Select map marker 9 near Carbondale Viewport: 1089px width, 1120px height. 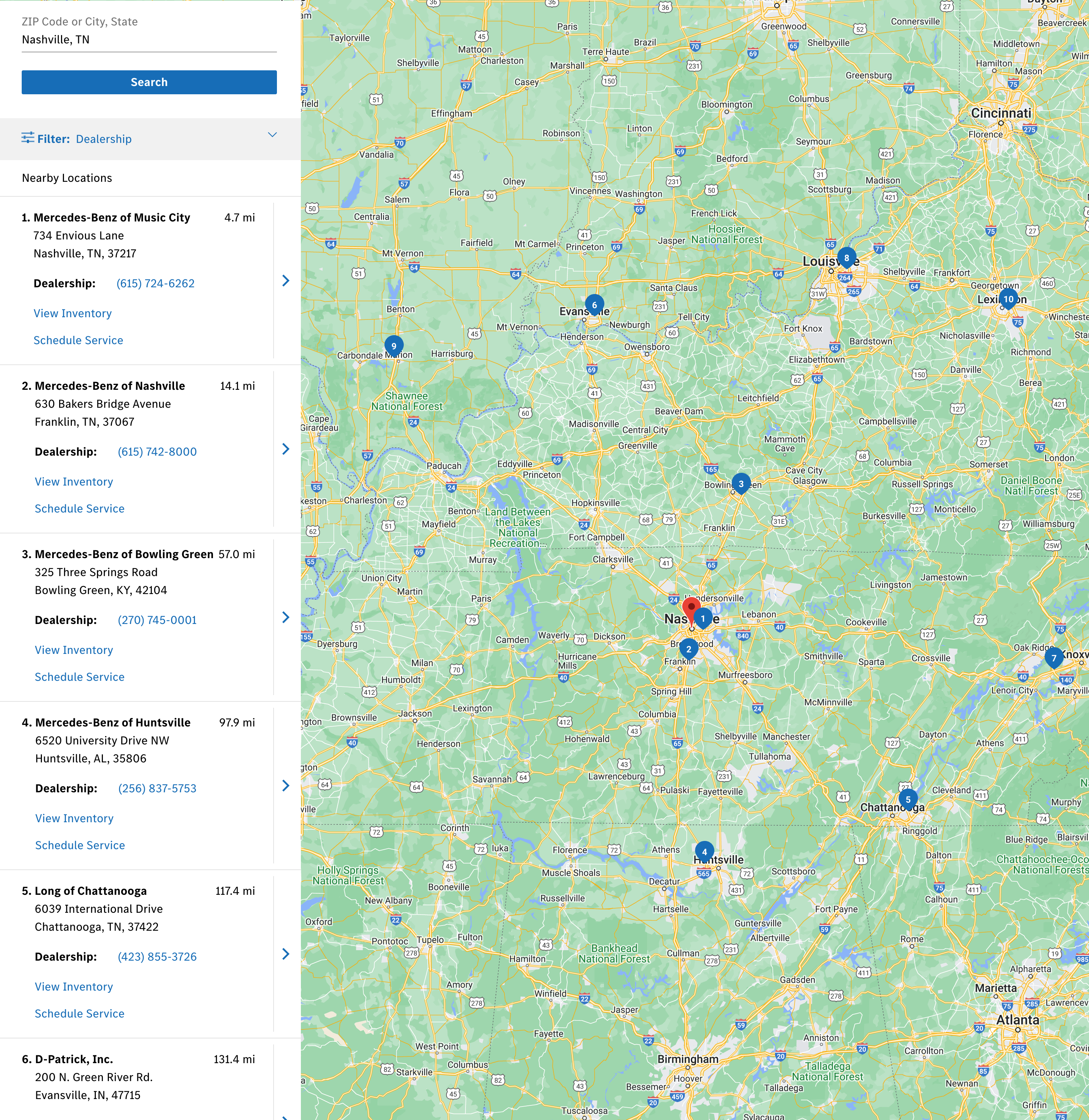394,346
